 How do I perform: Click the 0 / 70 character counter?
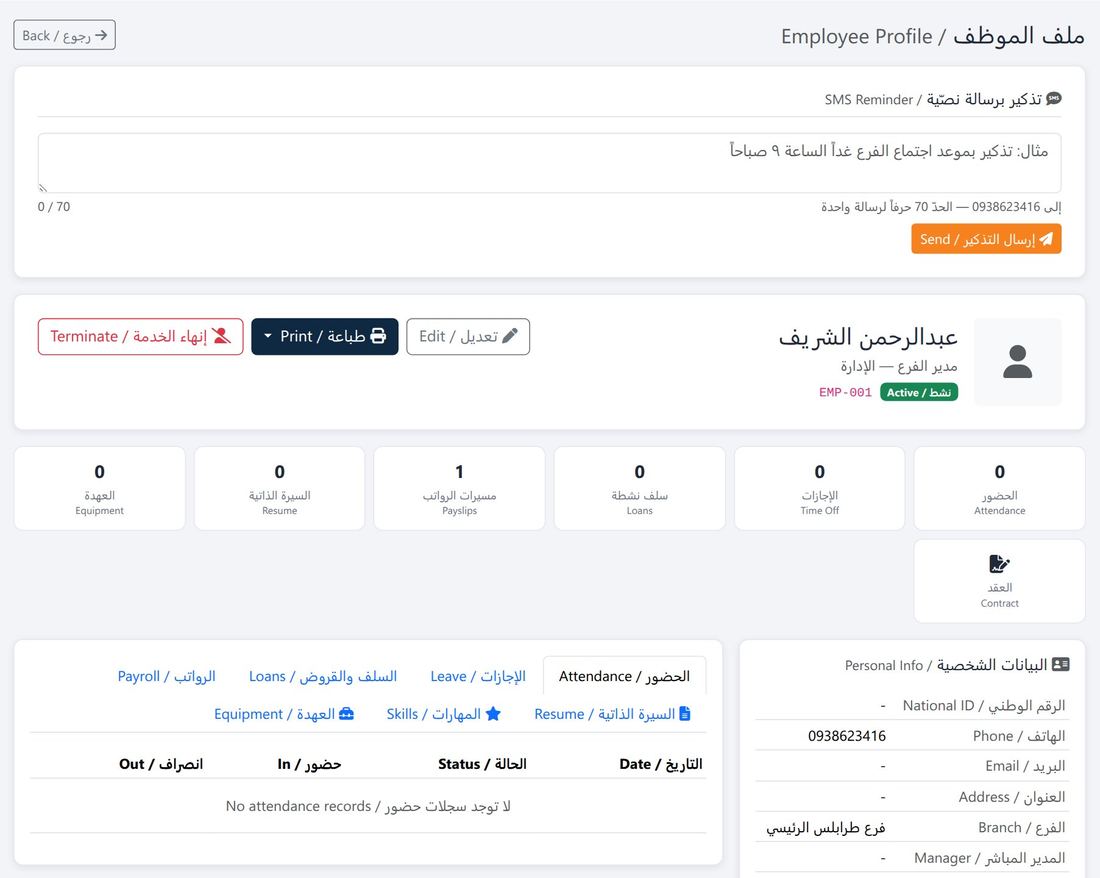pyautogui.click(x=54, y=207)
